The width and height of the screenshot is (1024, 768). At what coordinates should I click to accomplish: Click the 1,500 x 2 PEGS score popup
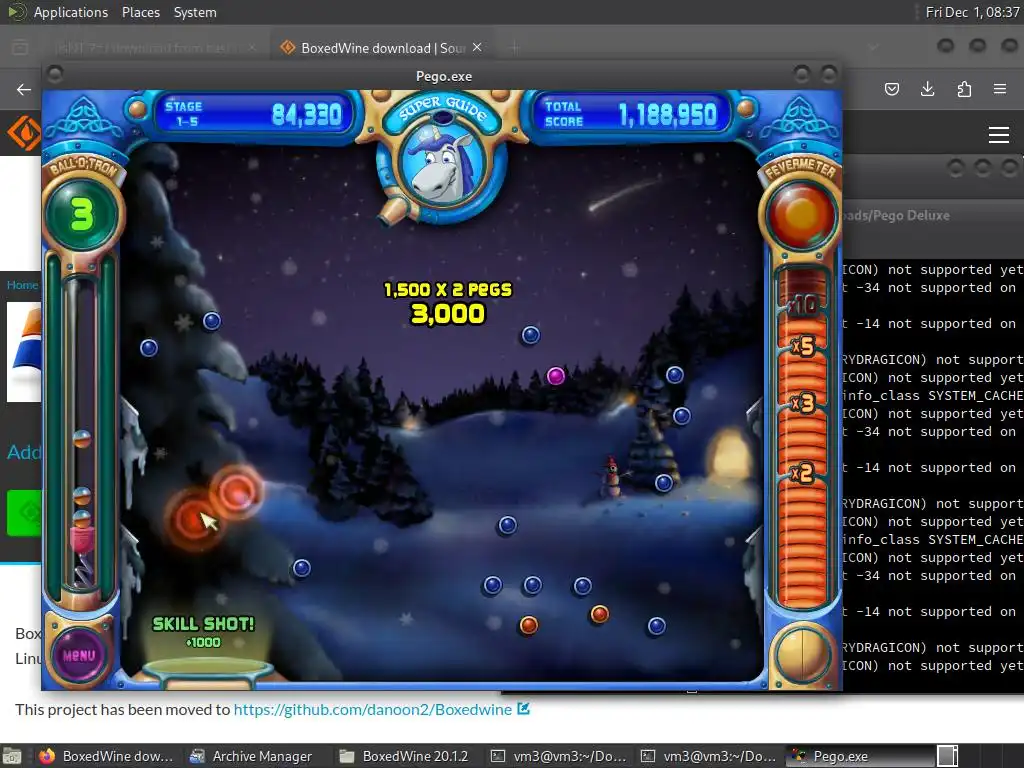coord(448,303)
